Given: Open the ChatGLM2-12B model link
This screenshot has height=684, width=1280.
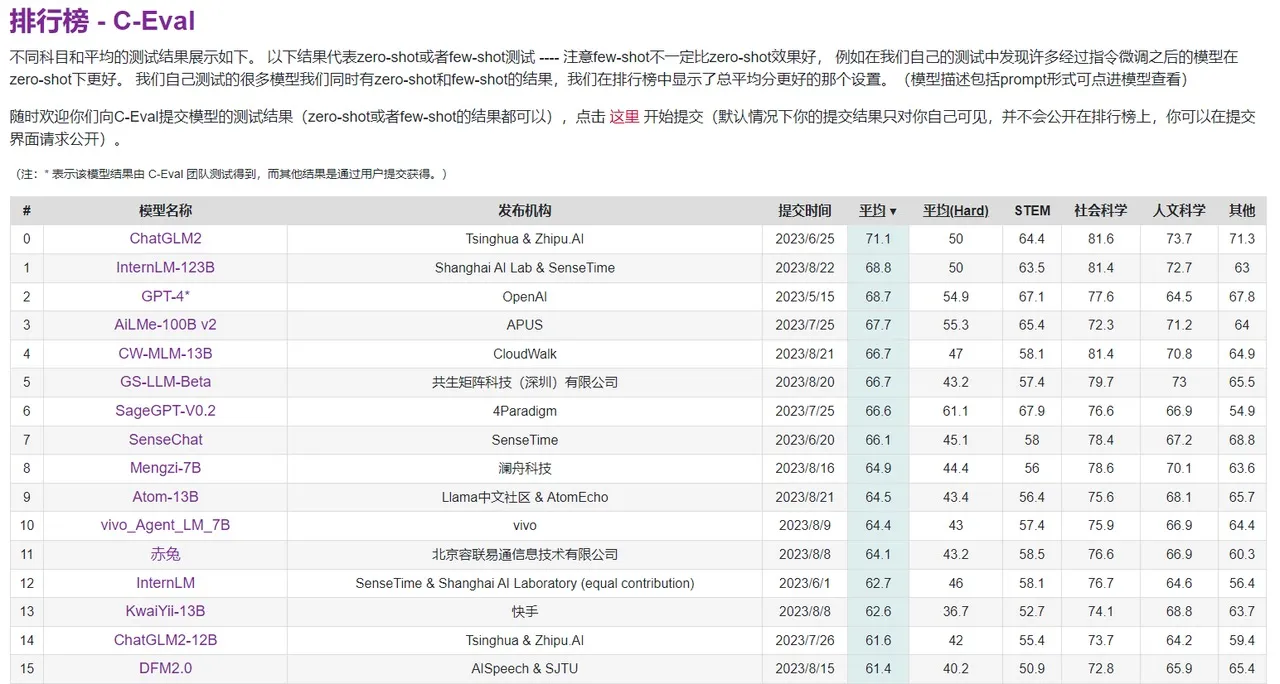Looking at the screenshot, I should 165,640.
